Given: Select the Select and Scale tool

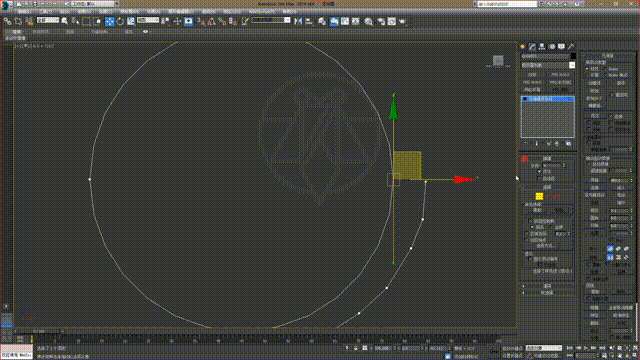Looking at the screenshot, I should (131, 21).
